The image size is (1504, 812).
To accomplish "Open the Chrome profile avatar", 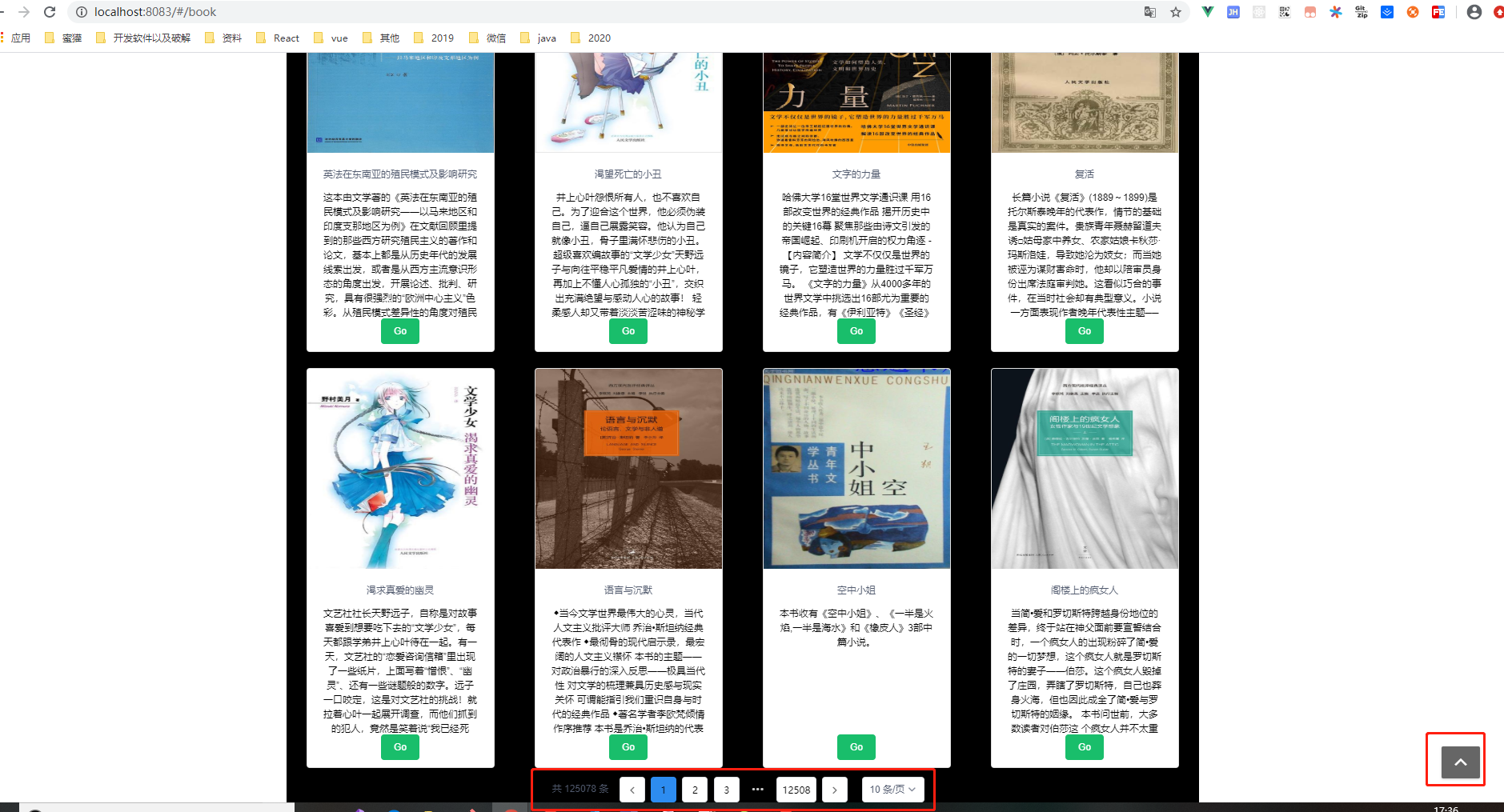I will pos(1474,12).
